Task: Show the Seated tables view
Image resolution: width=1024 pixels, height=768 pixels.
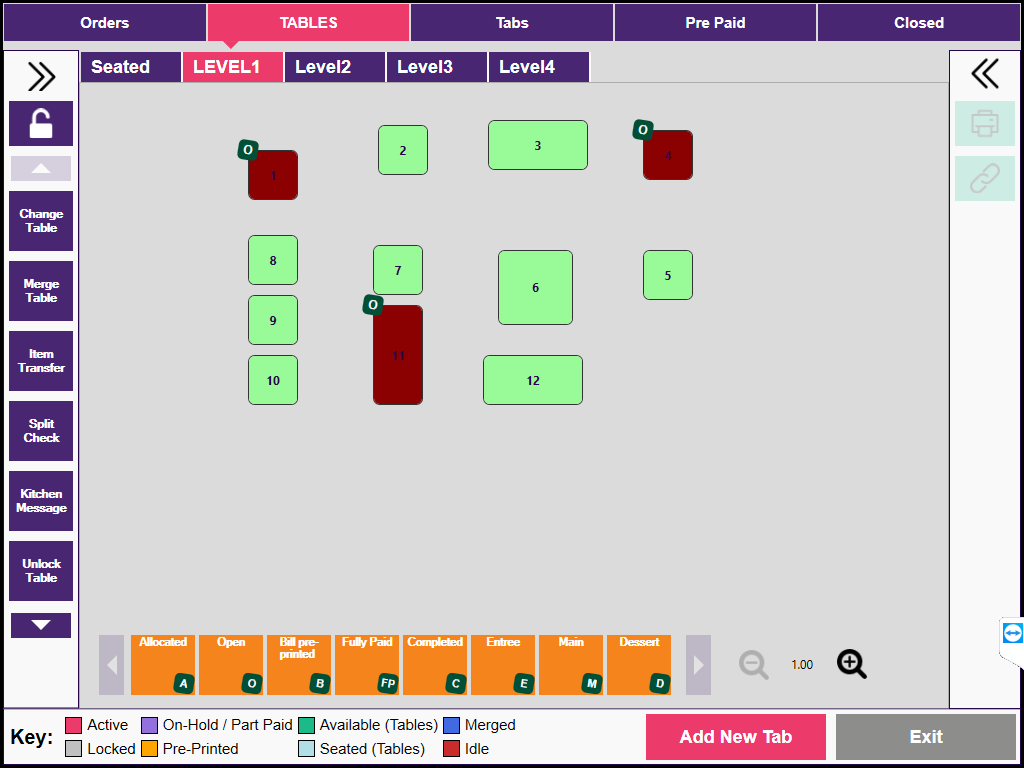Action: point(131,67)
